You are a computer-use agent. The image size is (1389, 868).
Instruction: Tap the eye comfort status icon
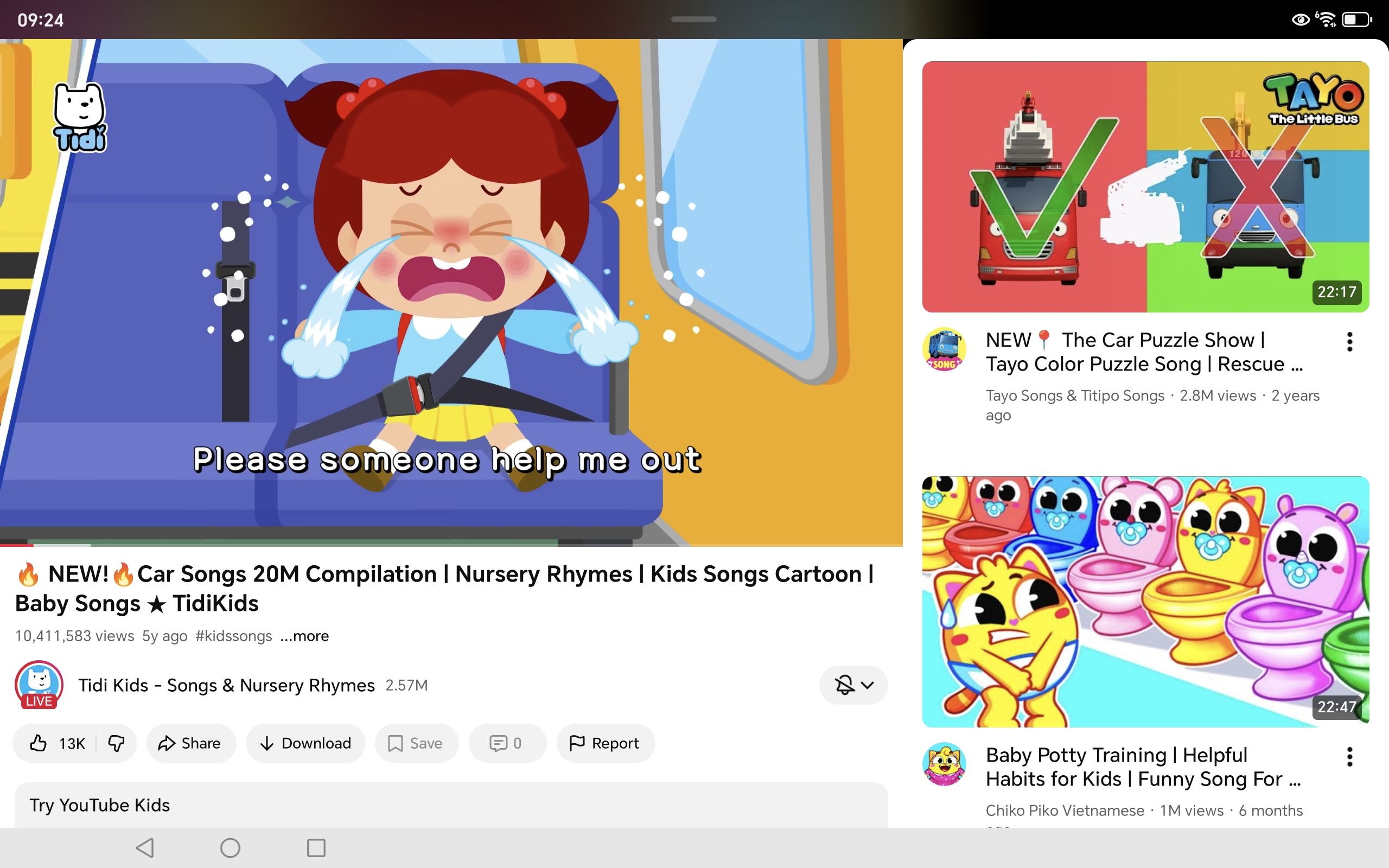(1301, 20)
